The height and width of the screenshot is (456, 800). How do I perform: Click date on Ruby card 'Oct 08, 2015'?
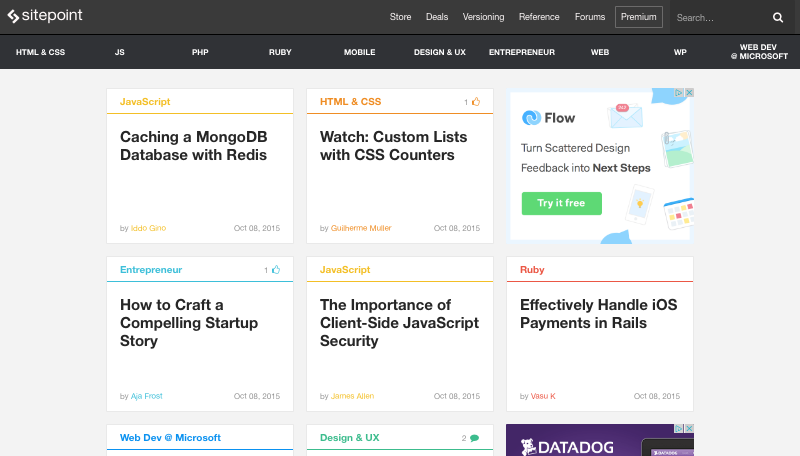pyautogui.click(x=657, y=396)
